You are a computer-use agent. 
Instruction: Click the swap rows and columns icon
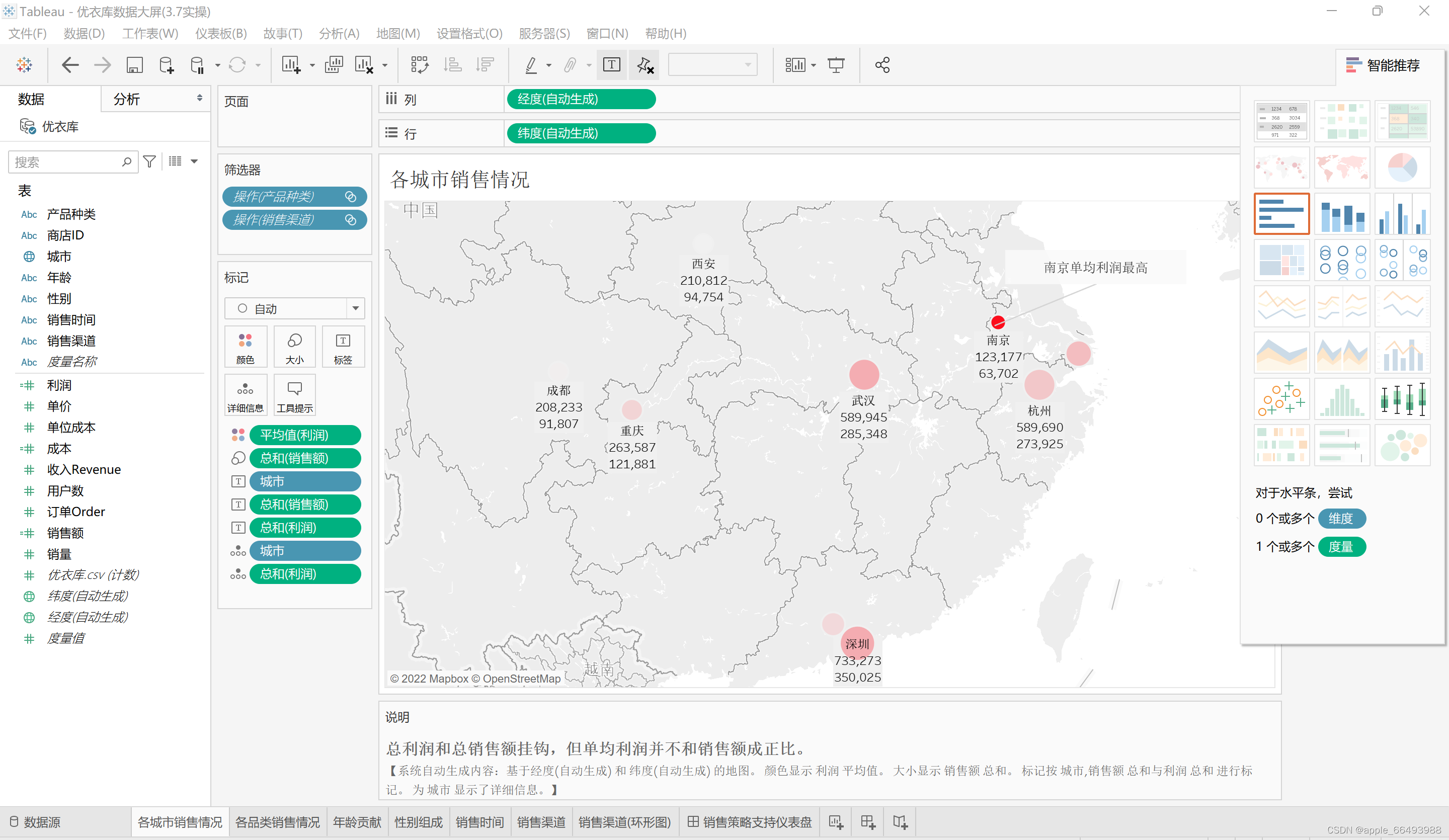coord(419,65)
